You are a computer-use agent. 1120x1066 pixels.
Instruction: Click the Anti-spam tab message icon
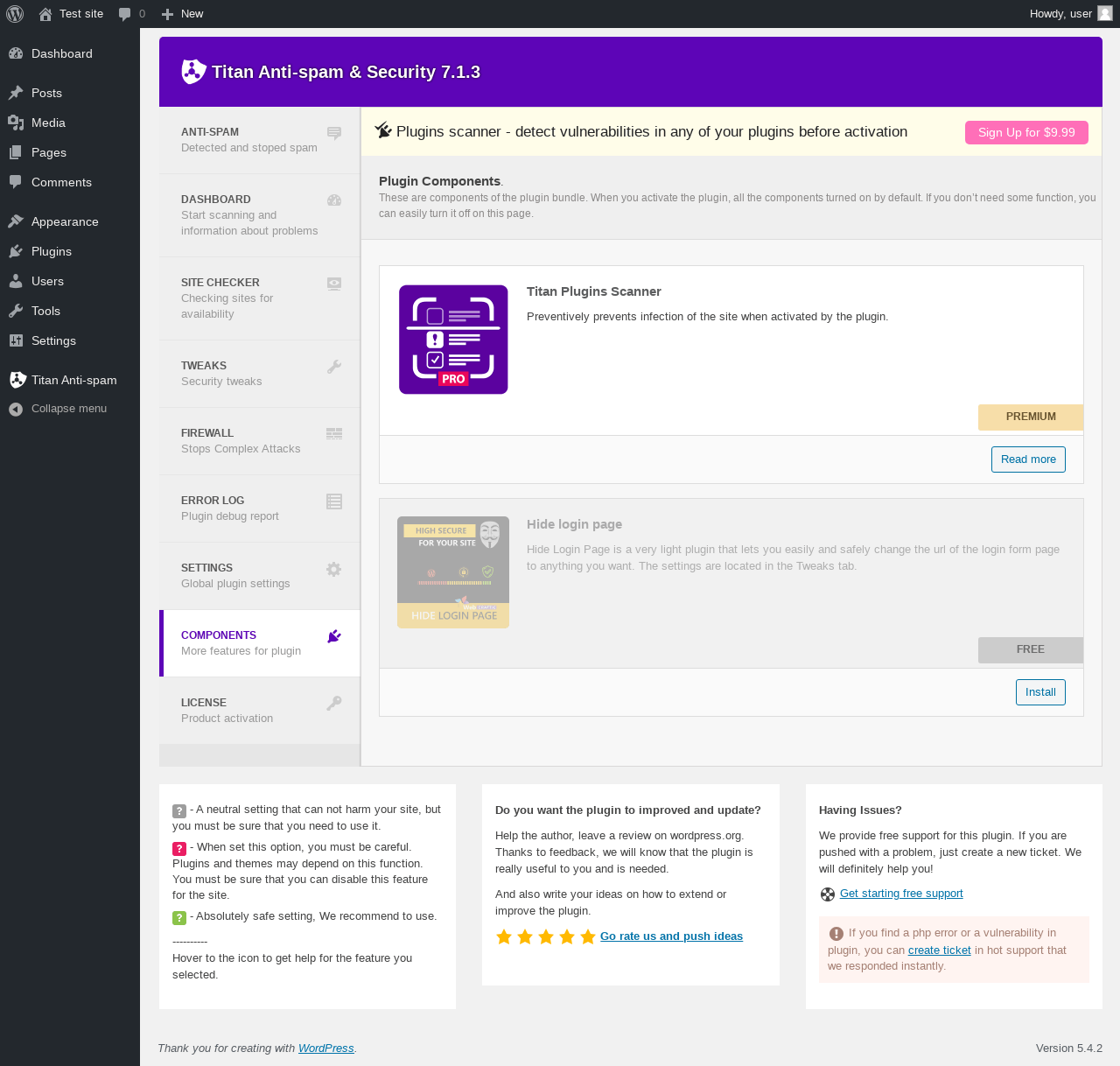pos(334,133)
